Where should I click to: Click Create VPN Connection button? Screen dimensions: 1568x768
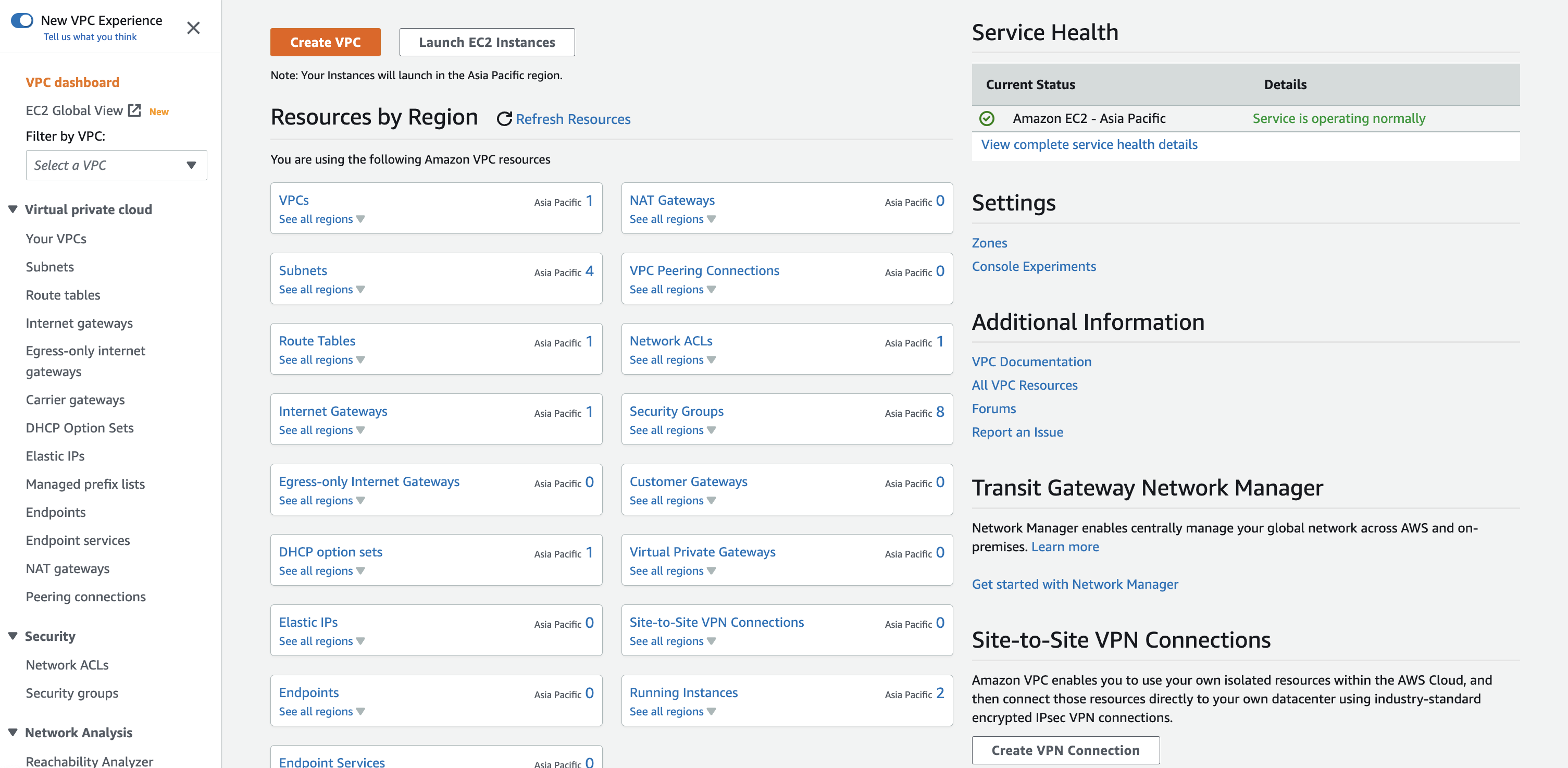click(1065, 750)
